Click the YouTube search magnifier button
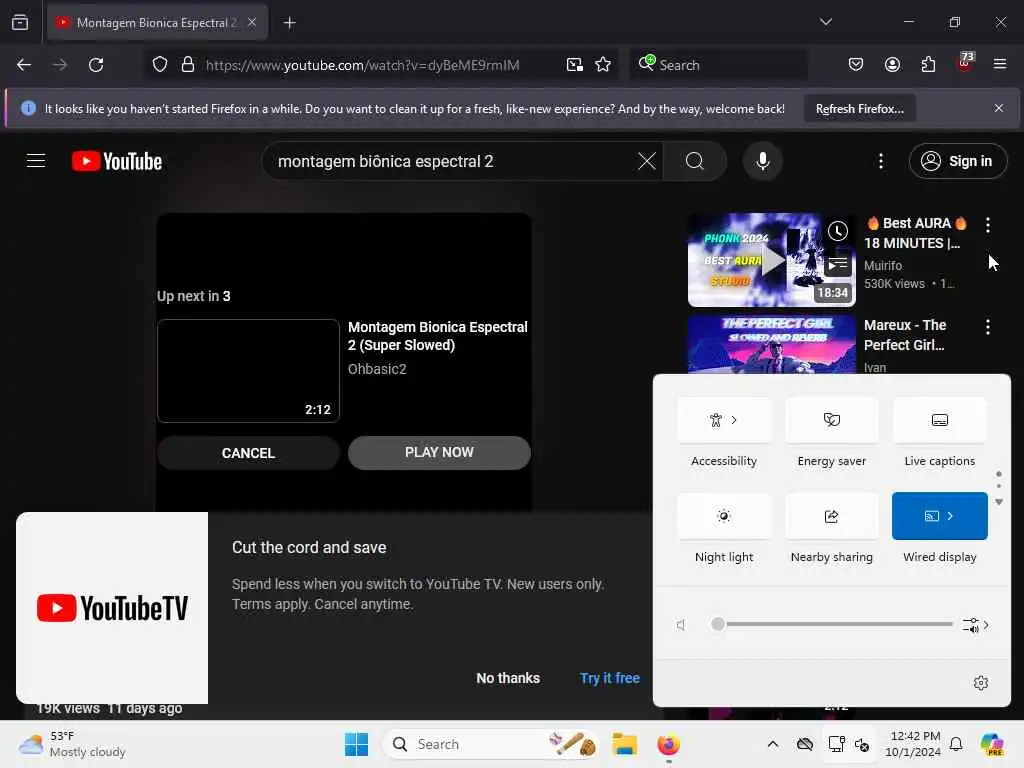This screenshot has width=1024, height=768. (695, 161)
